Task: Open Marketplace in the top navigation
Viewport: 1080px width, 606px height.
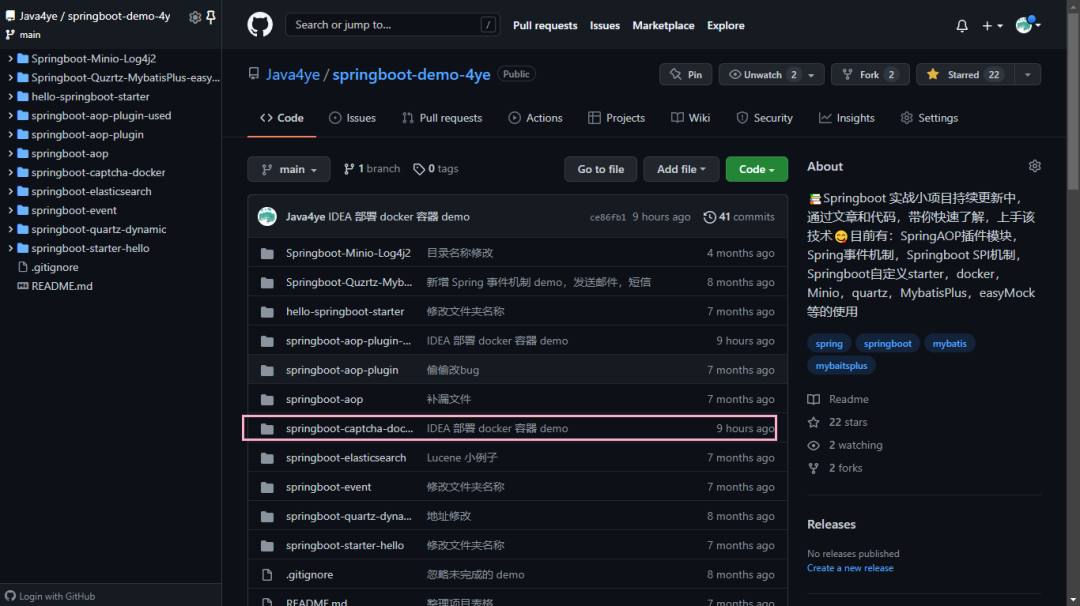Action: (663, 25)
